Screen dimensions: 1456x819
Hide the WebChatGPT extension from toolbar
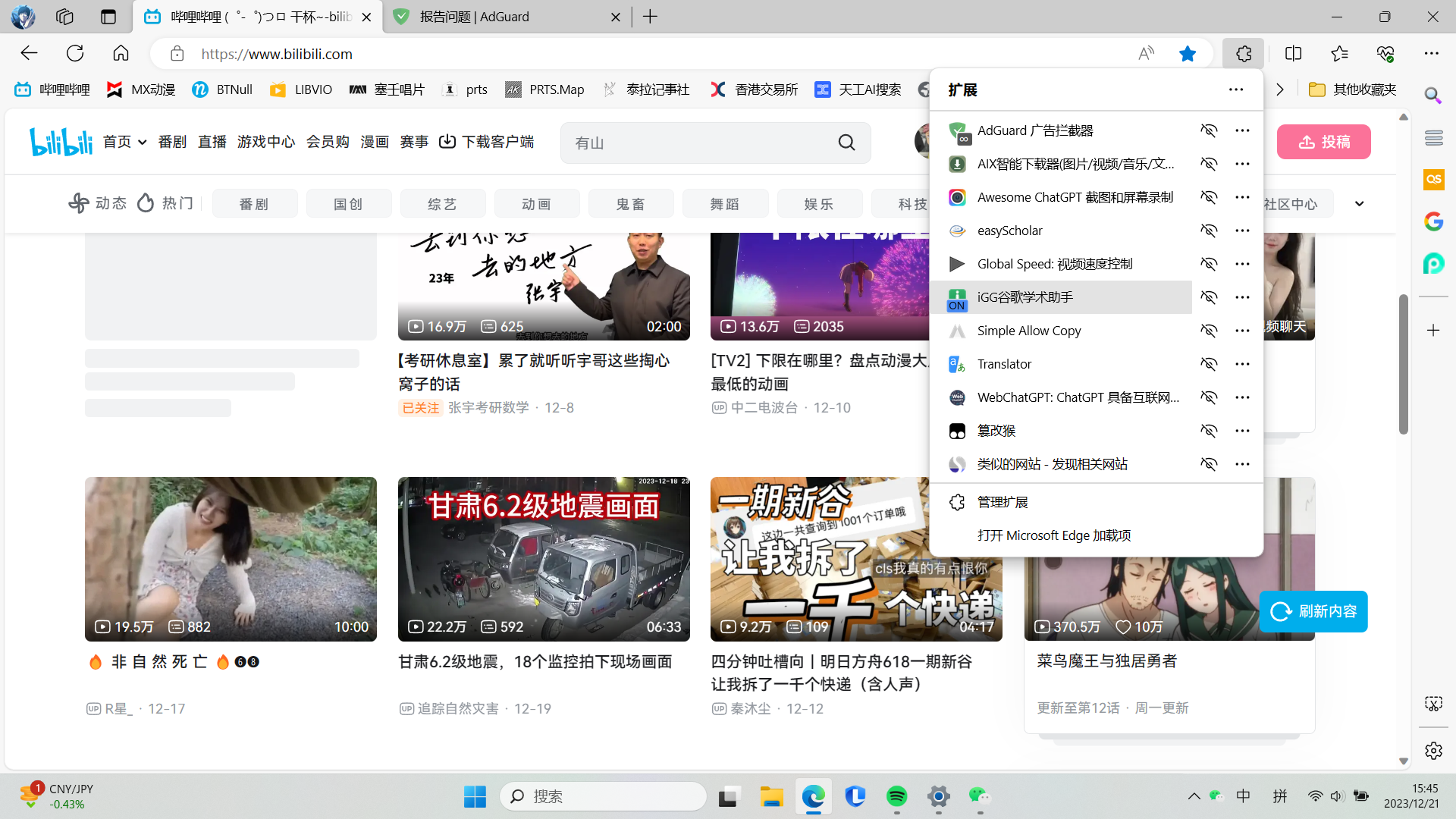[1210, 397]
